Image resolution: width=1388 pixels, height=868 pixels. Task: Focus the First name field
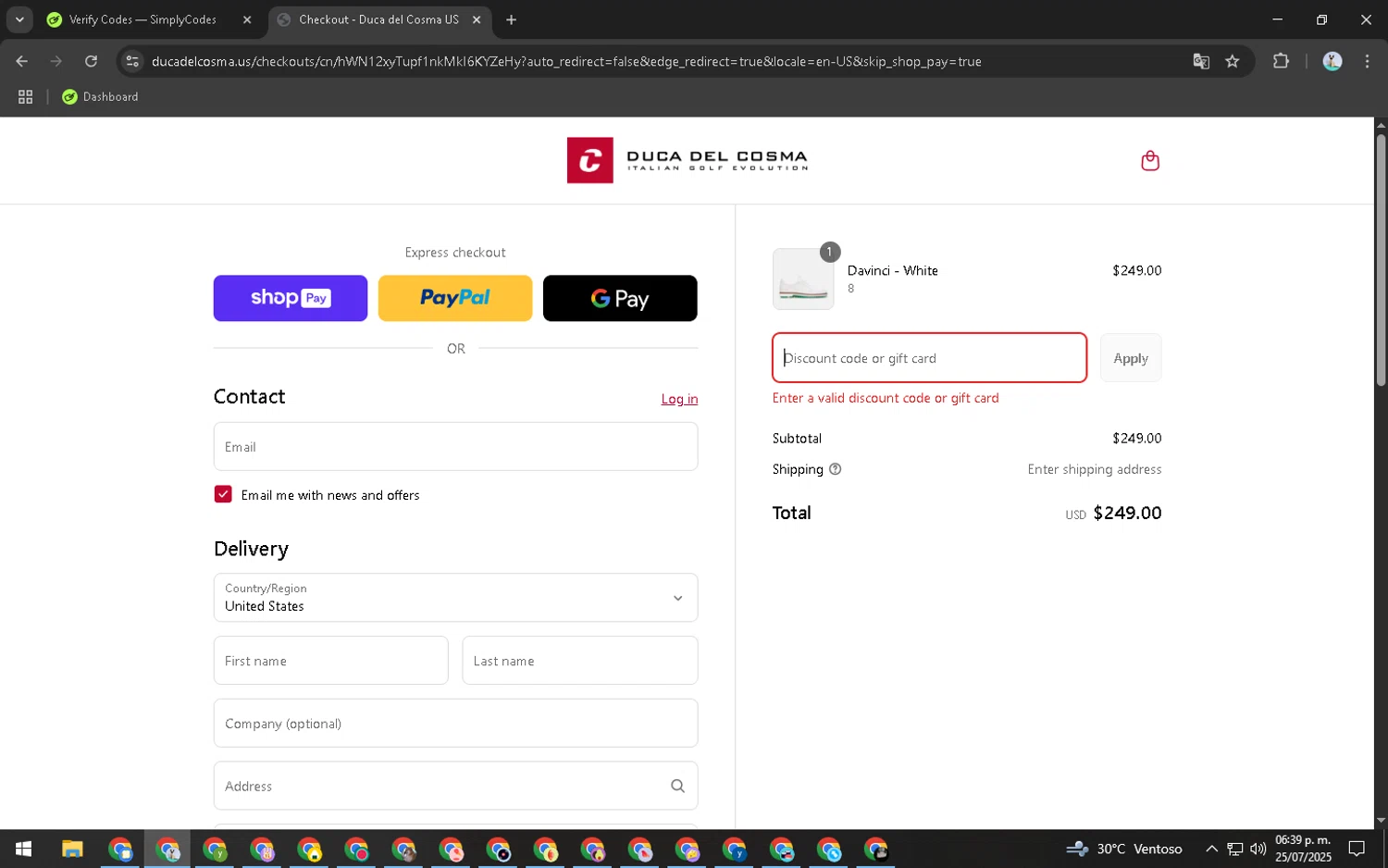(x=330, y=661)
